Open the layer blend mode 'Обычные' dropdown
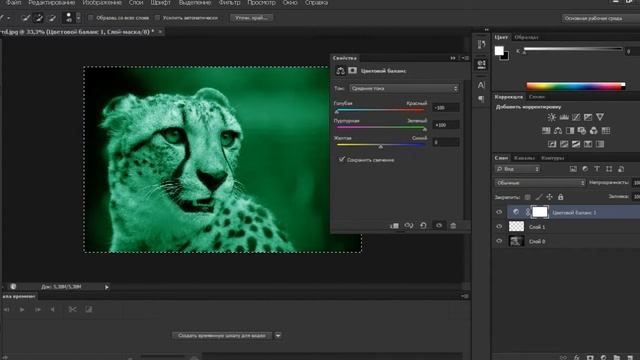Image resolution: width=640 pixels, height=360 pixels. [540, 183]
